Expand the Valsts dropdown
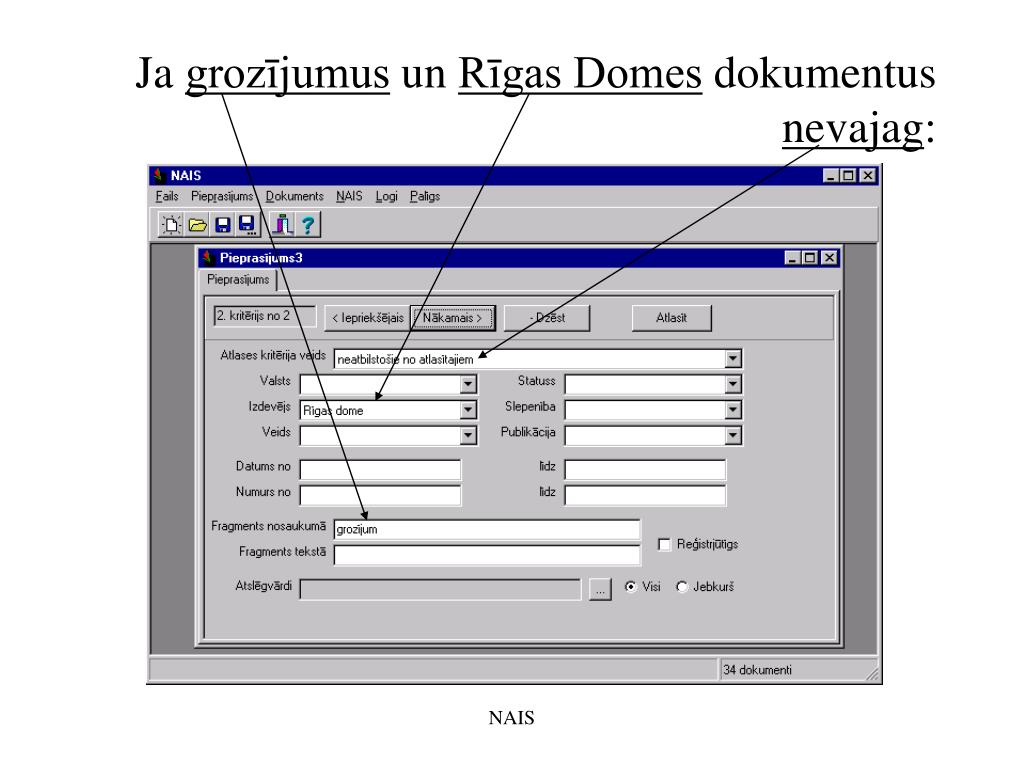 (468, 384)
